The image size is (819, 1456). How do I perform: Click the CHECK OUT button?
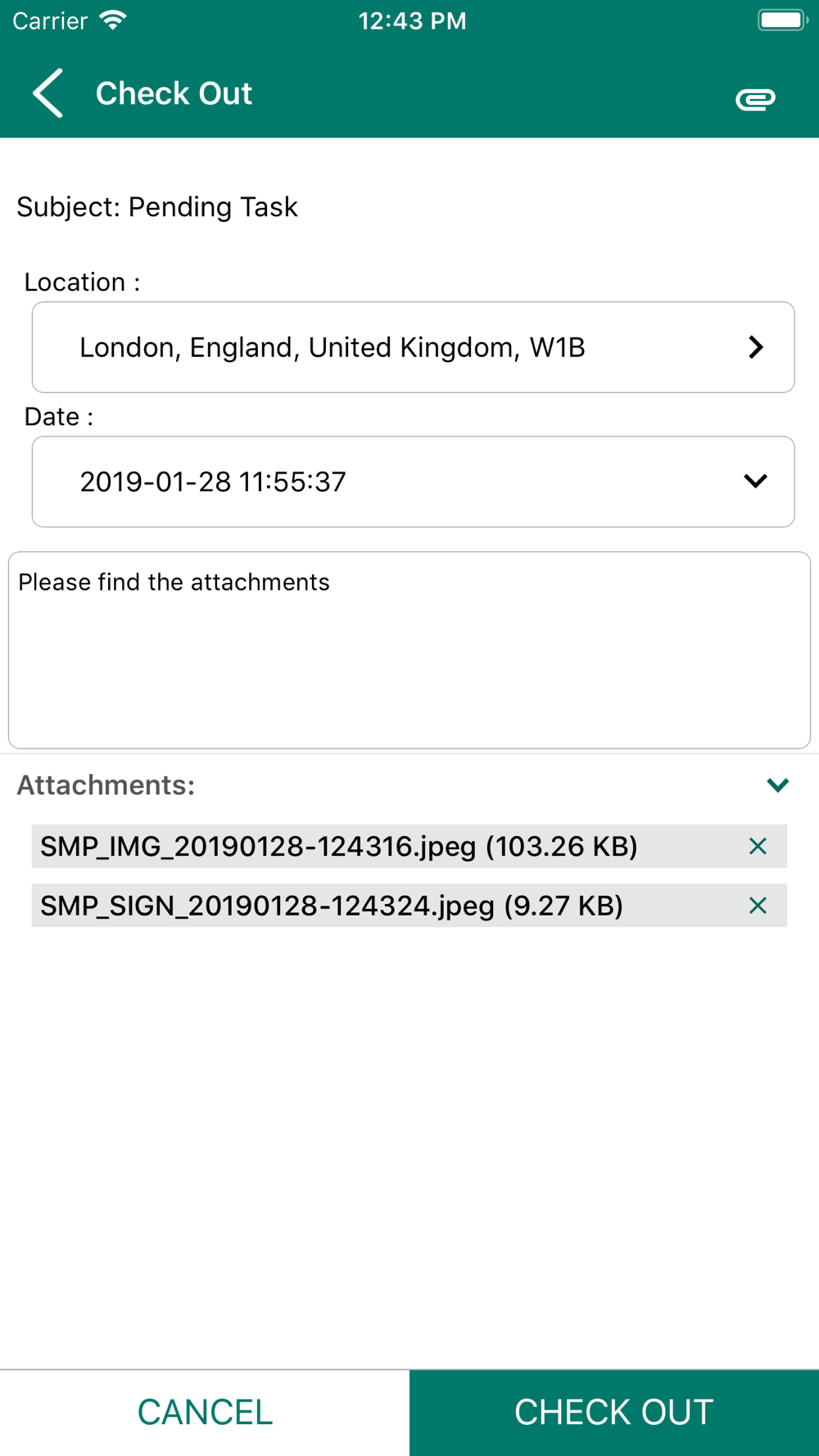pyautogui.click(x=614, y=1413)
